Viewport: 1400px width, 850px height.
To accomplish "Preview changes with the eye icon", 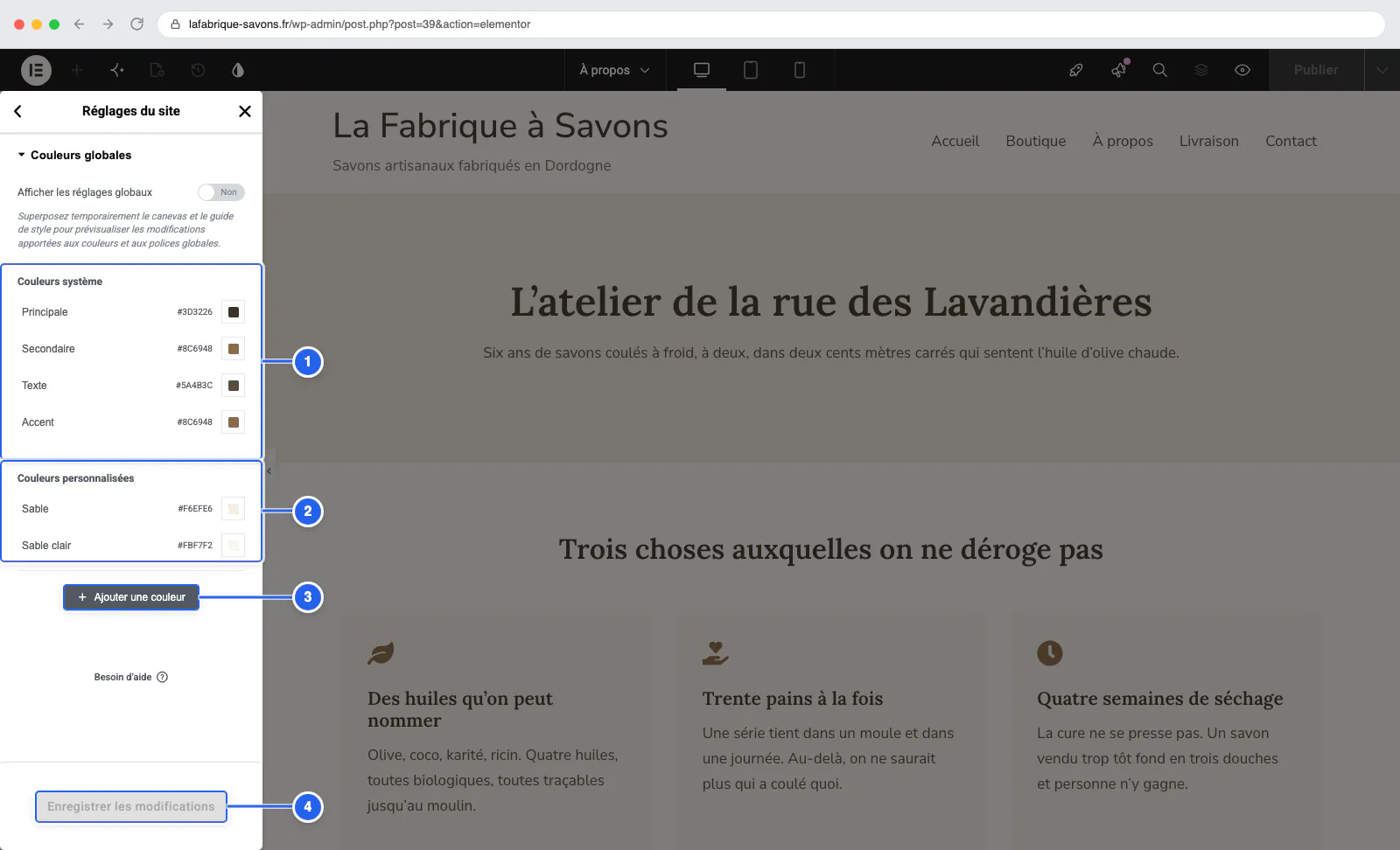I will [1242, 70].
